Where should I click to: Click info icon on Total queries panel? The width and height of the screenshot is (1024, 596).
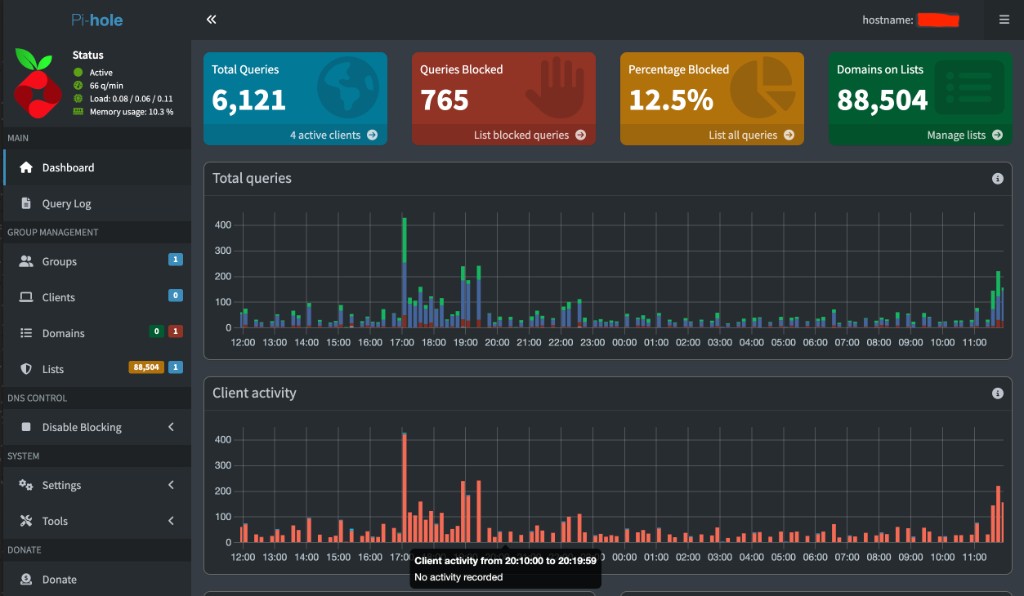[997, 179]
